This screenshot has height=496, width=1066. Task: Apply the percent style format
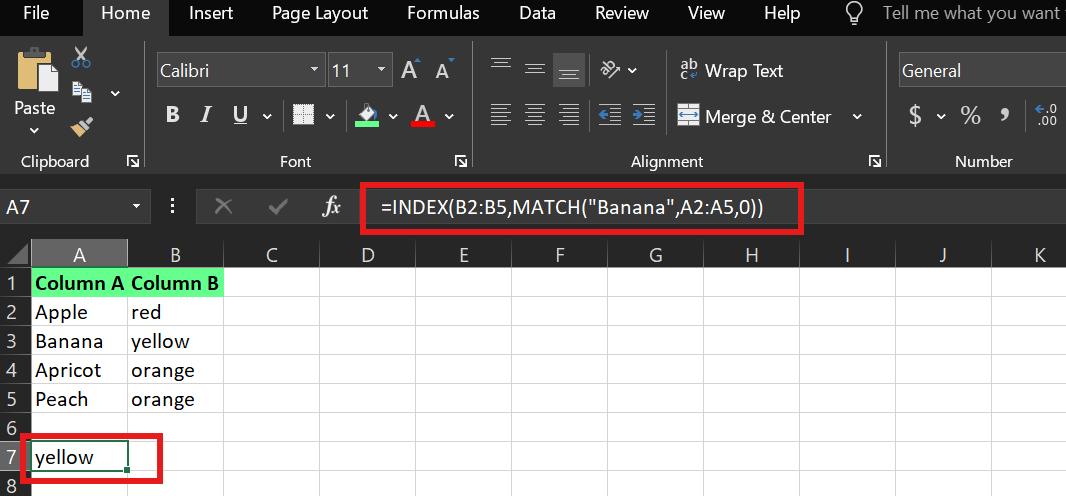[970, 116]
